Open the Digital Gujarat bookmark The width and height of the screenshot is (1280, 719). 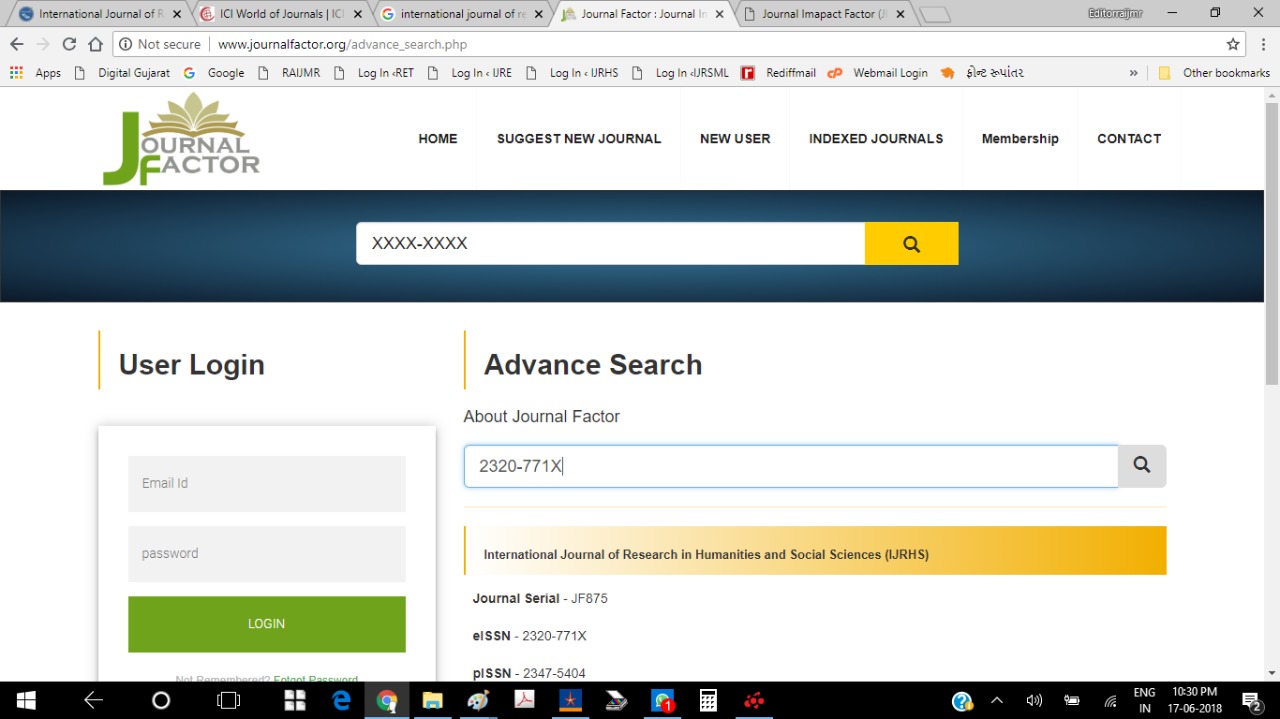[122, 73]
